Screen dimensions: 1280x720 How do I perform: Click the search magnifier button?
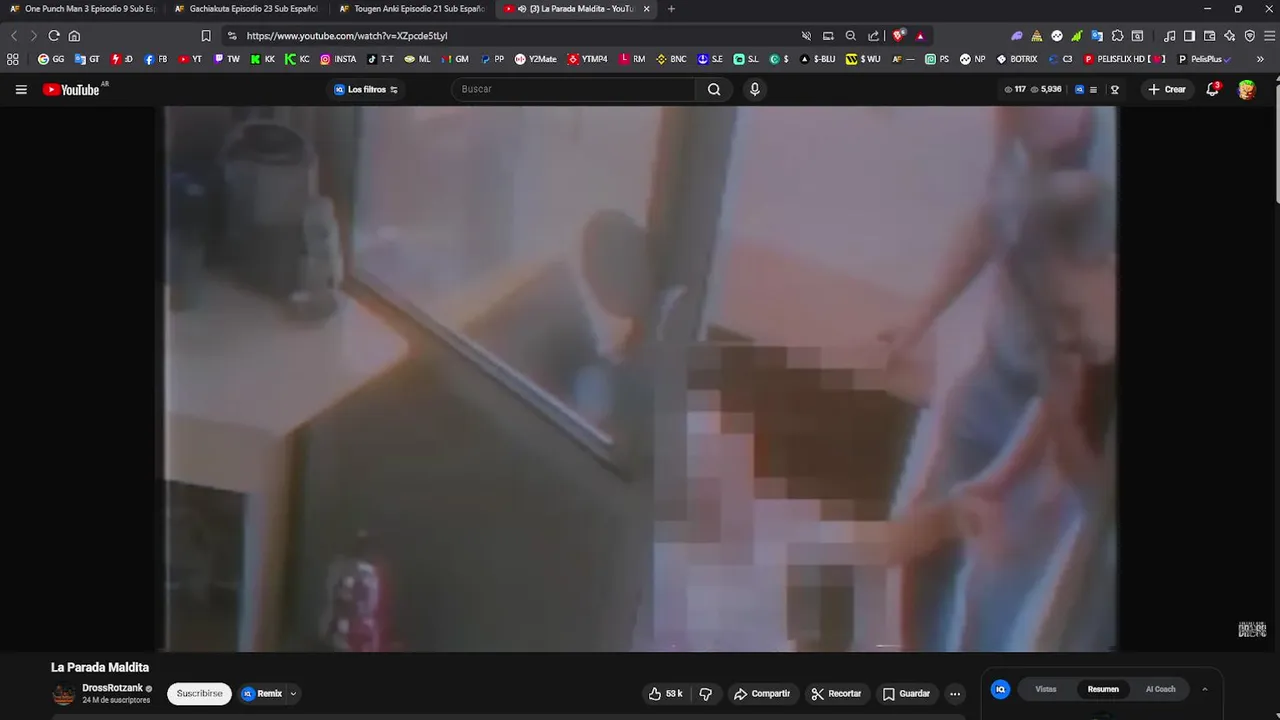pyautogui.click(x=714, y=89)
